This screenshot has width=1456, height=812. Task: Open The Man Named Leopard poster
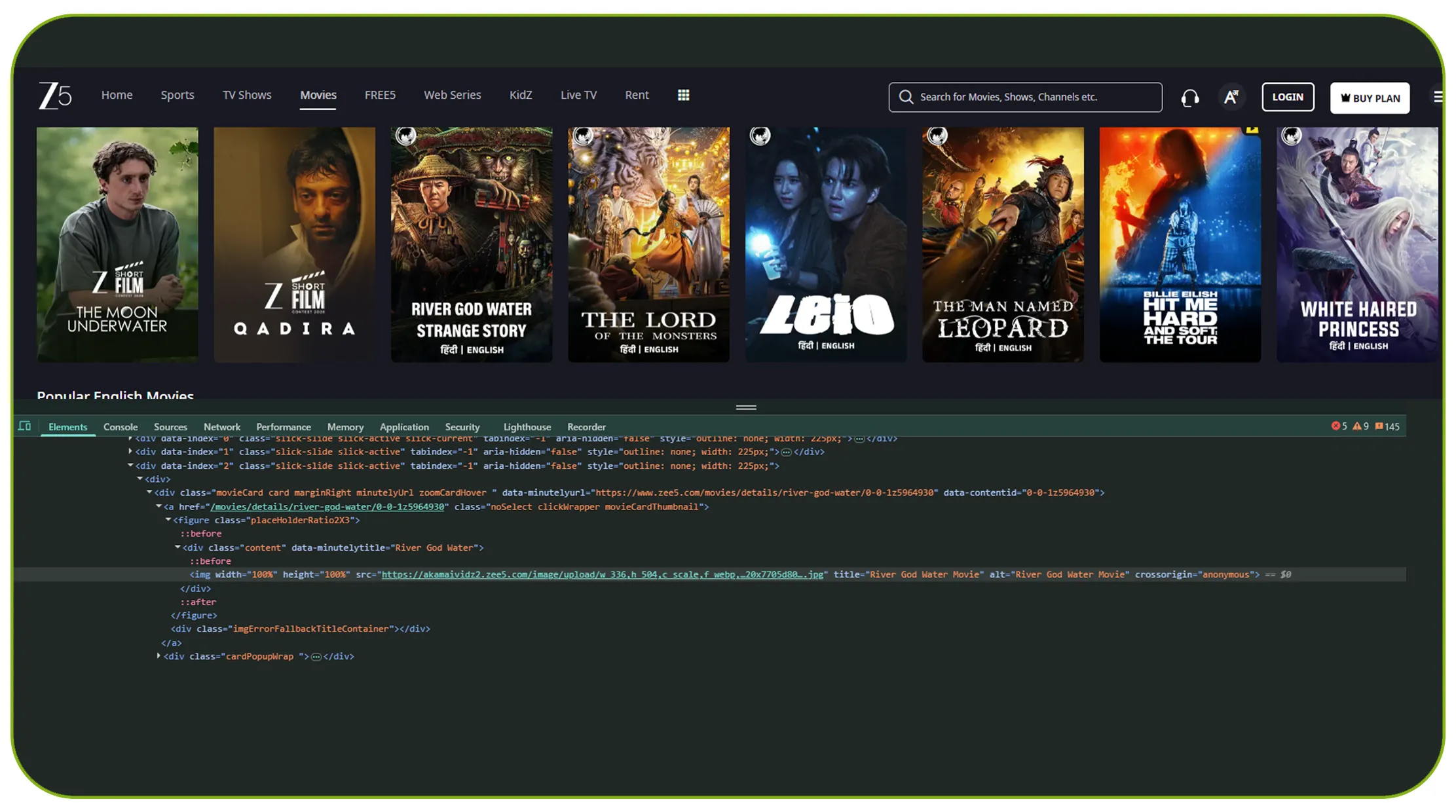pos(1003,244)
